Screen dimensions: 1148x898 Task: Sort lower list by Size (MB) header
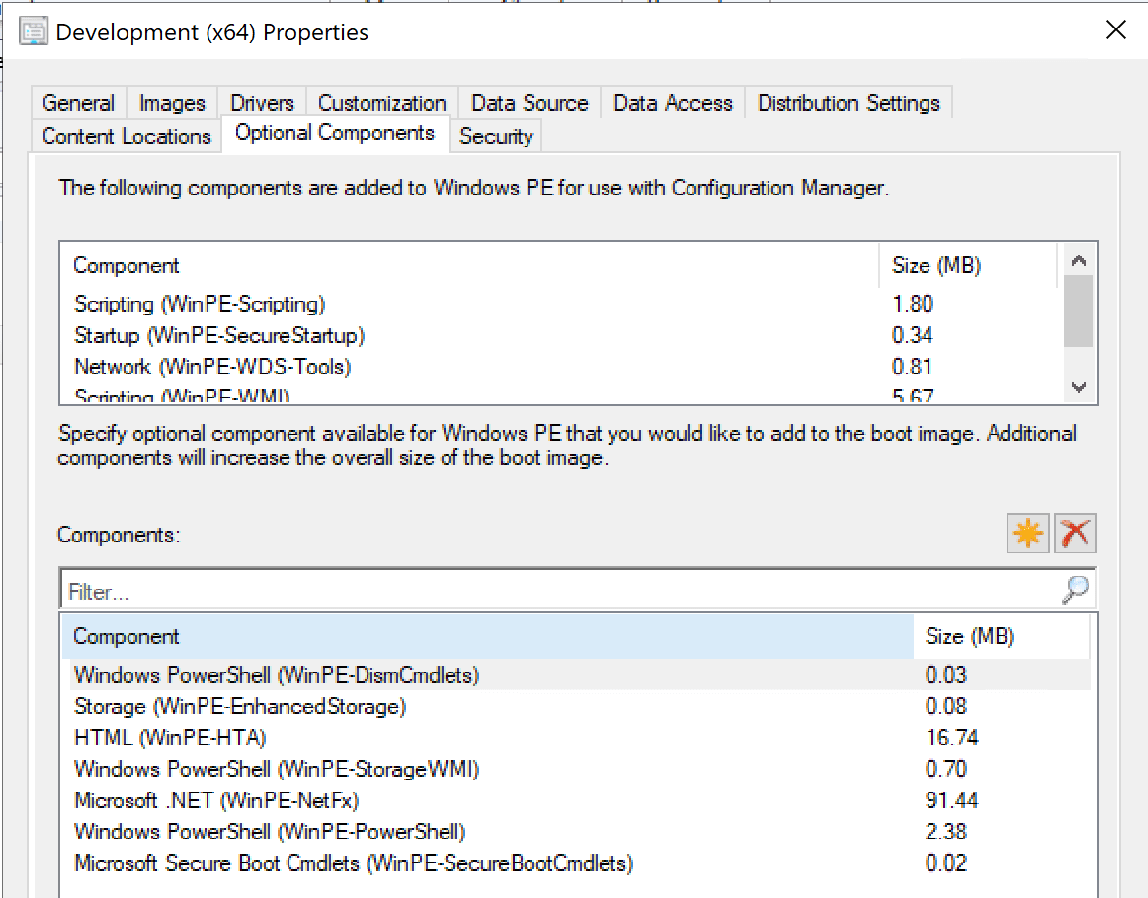tap(1000, 637)
